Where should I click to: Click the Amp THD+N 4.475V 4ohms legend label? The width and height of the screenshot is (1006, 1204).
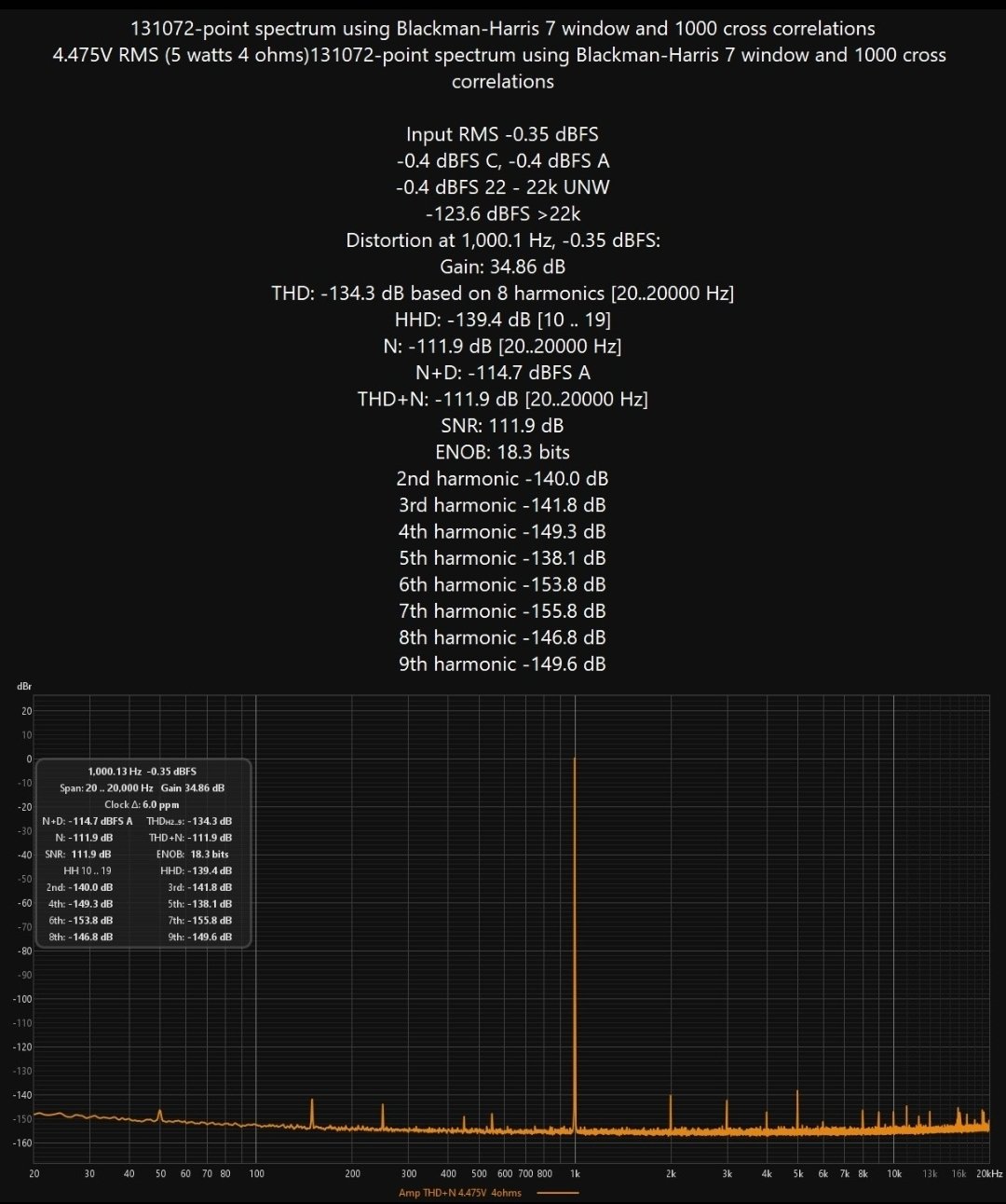point(460,1193)
